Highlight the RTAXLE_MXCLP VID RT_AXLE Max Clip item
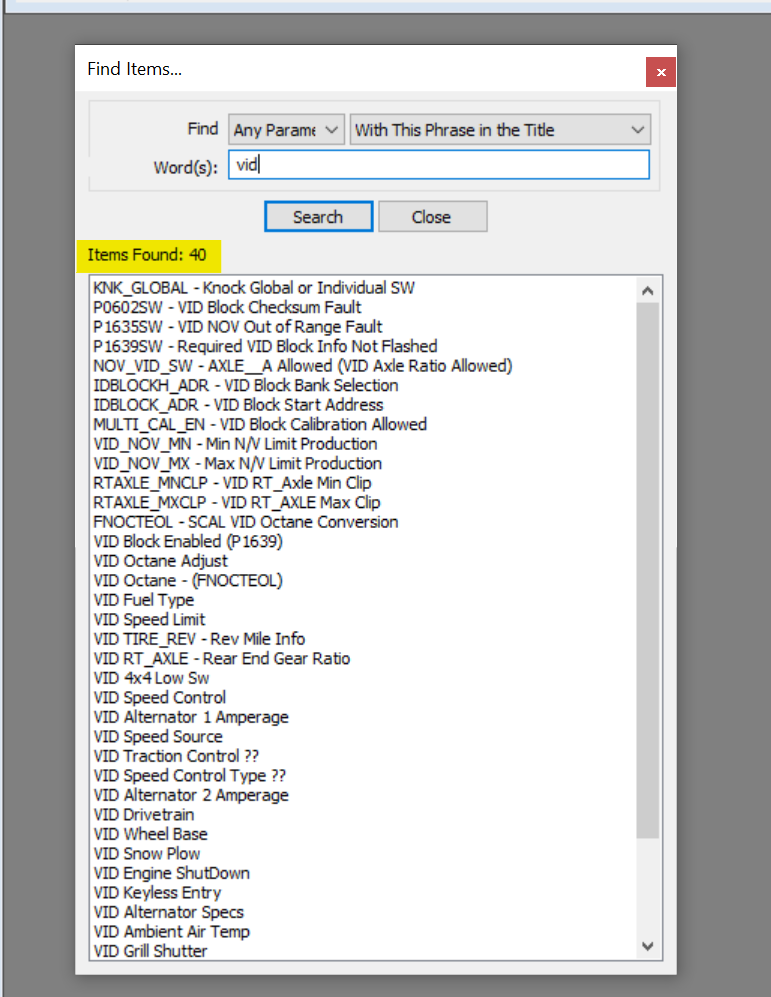Screen dimensions: 771x997 [x=236, y=502]
